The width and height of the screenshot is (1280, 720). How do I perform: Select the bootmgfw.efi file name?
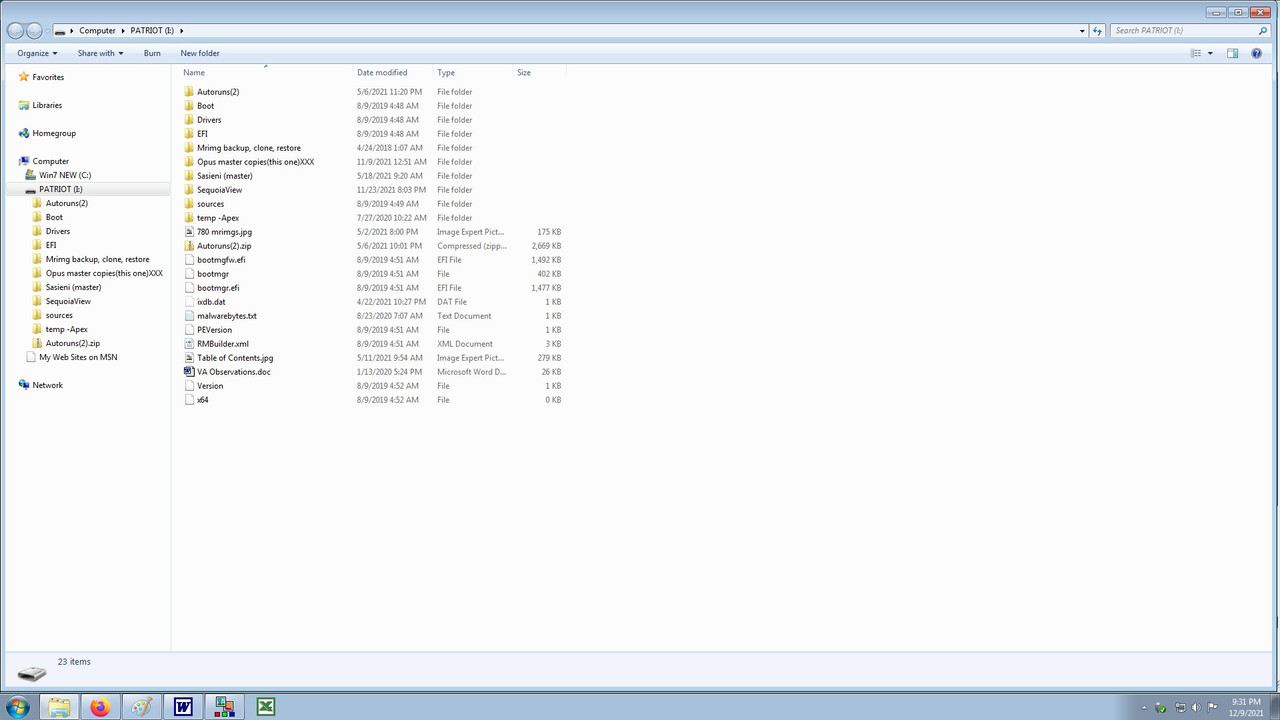tap(221, 260)
